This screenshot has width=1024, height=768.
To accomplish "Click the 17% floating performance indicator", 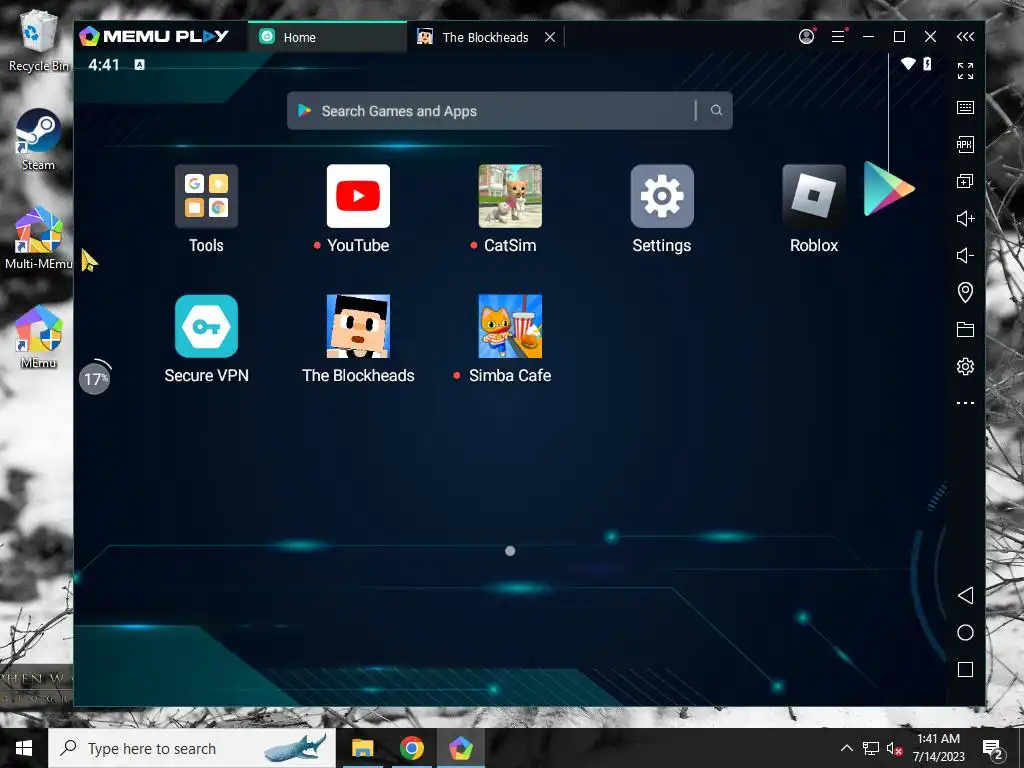I will 95,377.
